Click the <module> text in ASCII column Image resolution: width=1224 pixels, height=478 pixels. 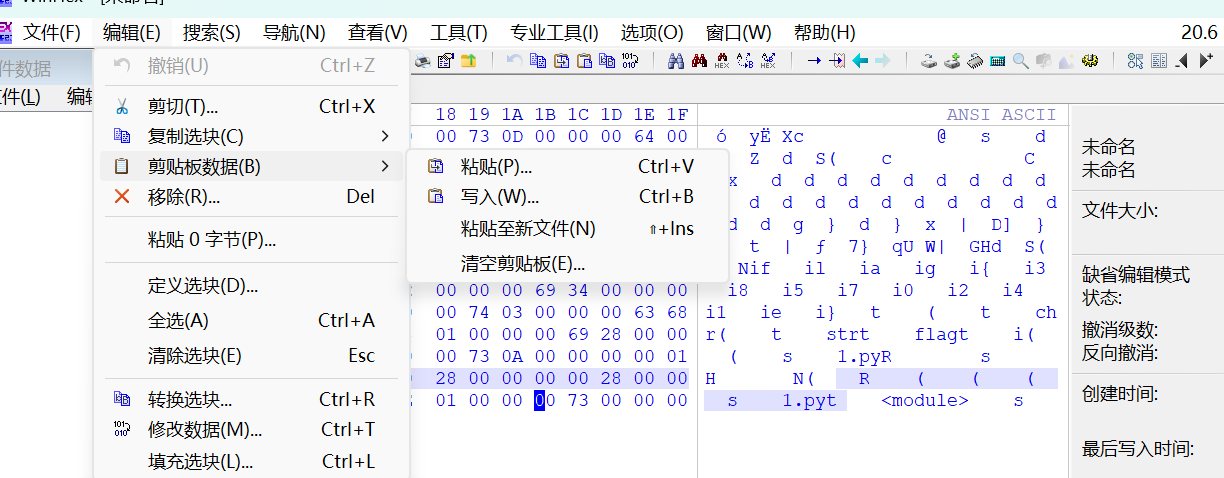pyautogui.click(x=924, y=401)
